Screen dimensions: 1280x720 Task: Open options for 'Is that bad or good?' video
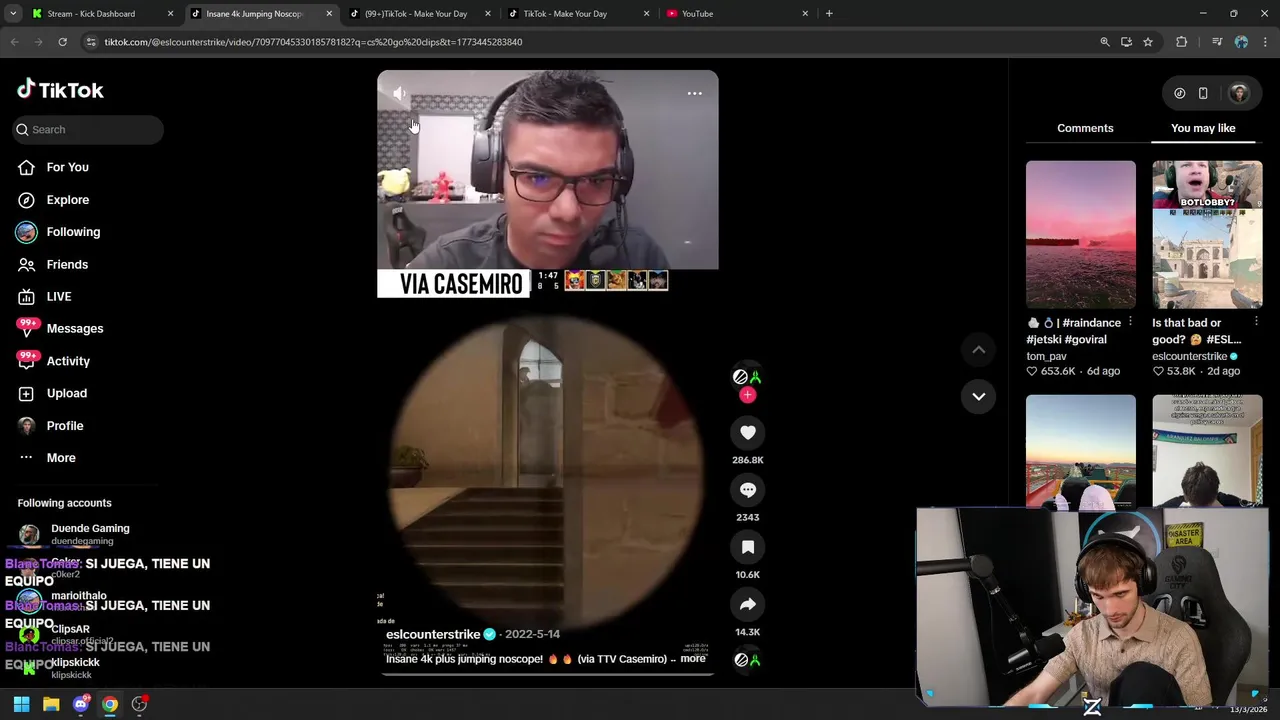pos(1256,322)
